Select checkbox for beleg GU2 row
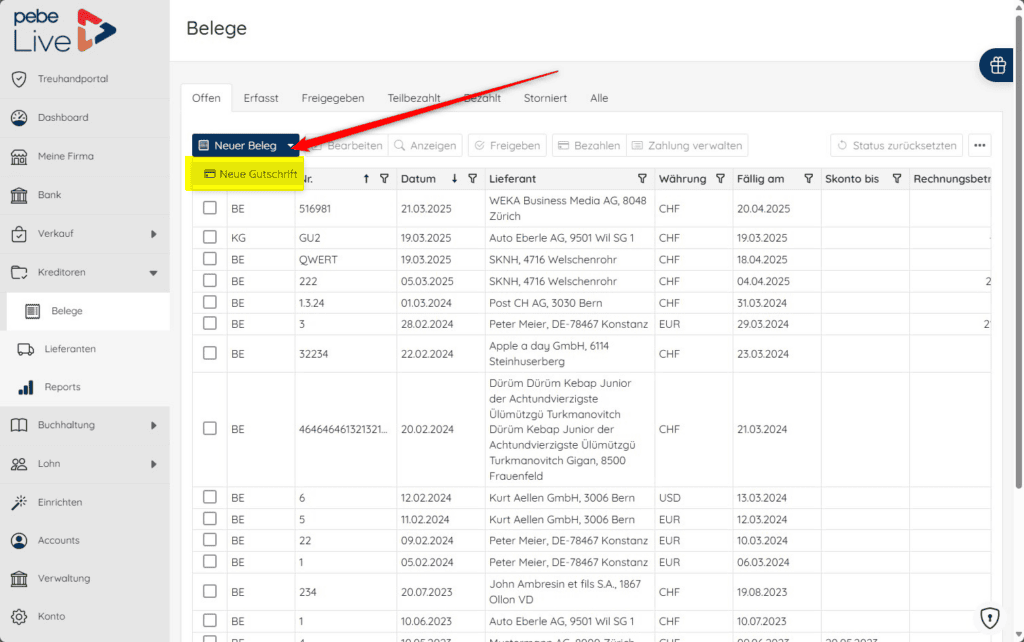The image size is (1024, 642). (x=210, y=237)
